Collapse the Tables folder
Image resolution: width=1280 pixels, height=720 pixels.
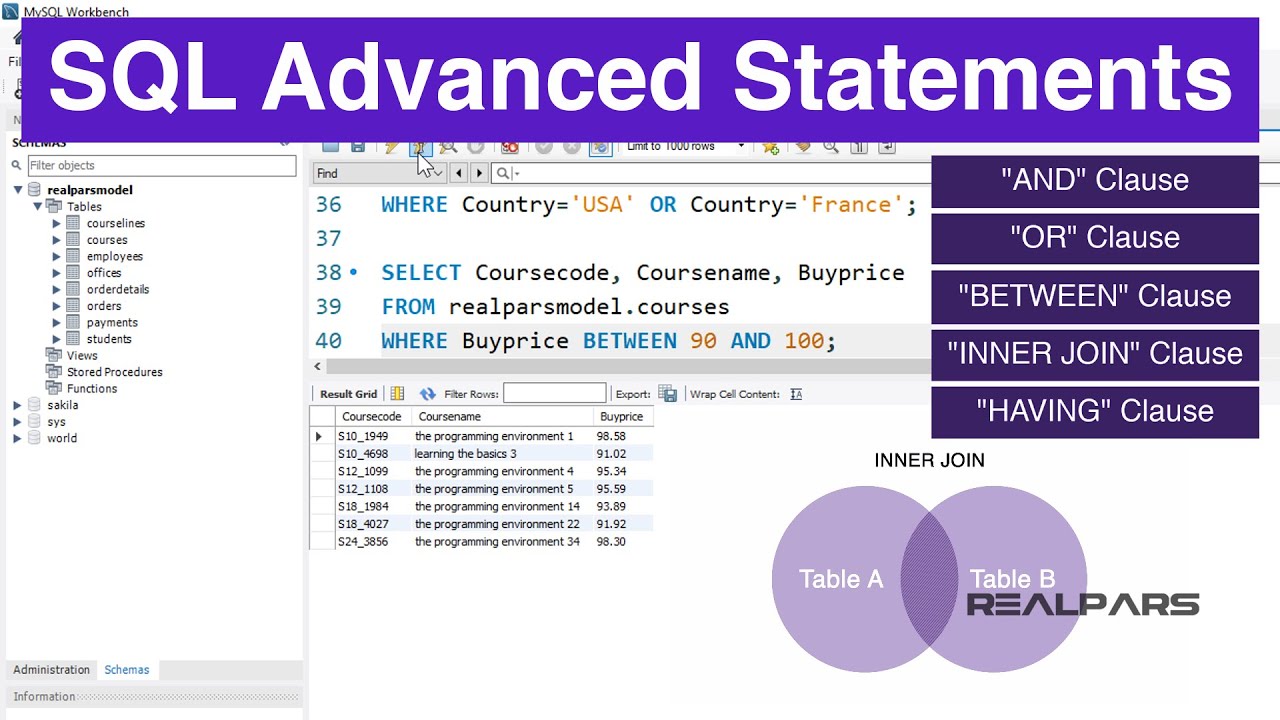[38, 207]
